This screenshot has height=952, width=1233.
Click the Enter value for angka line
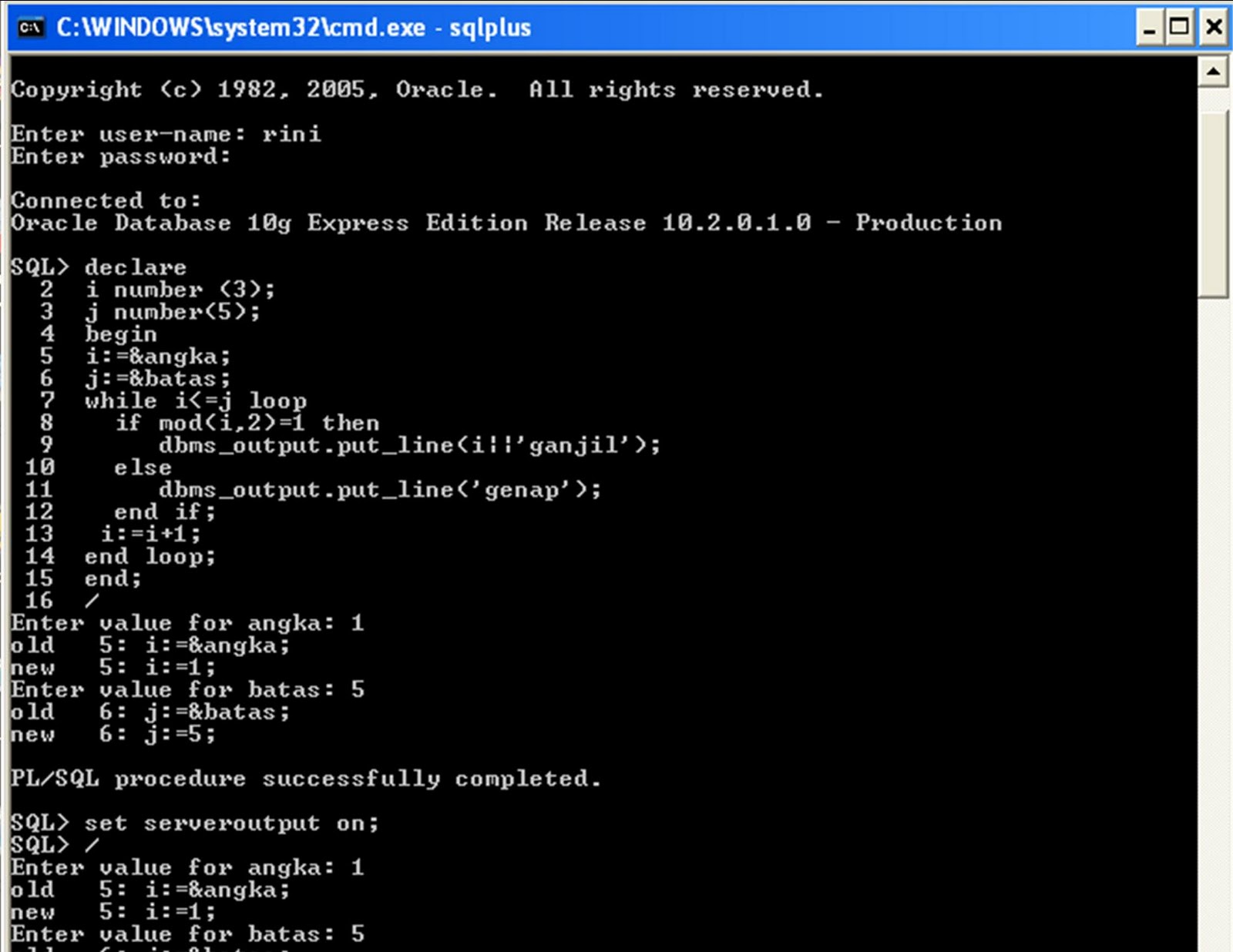point(185,624)
